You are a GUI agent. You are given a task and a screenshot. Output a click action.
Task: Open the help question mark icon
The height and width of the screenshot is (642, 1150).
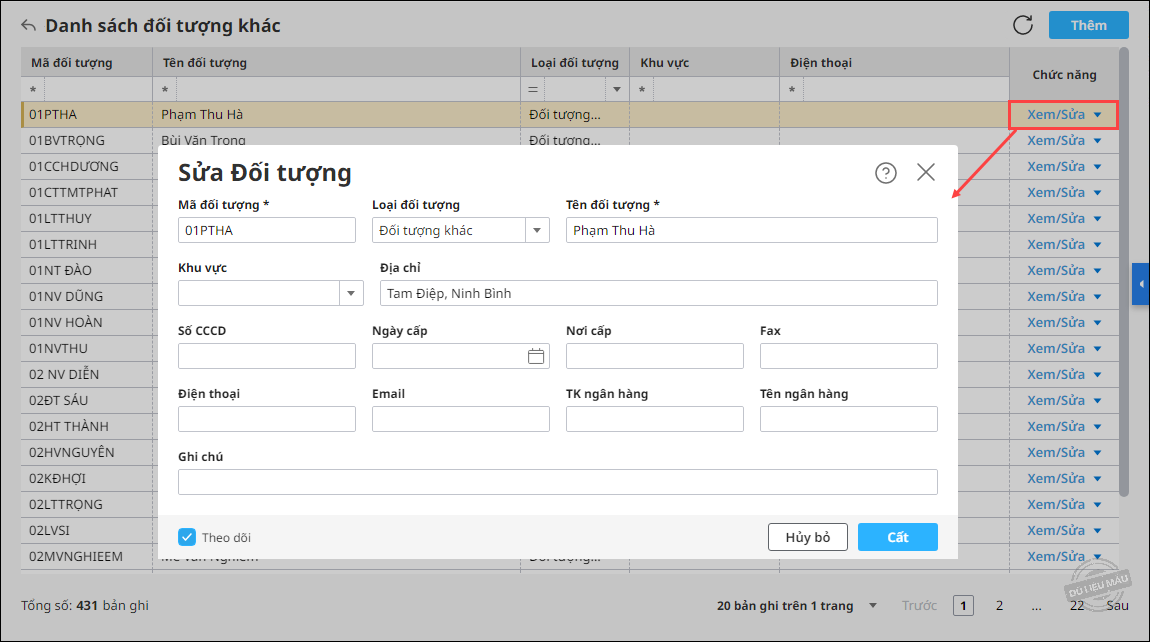[x=885, y=172]
